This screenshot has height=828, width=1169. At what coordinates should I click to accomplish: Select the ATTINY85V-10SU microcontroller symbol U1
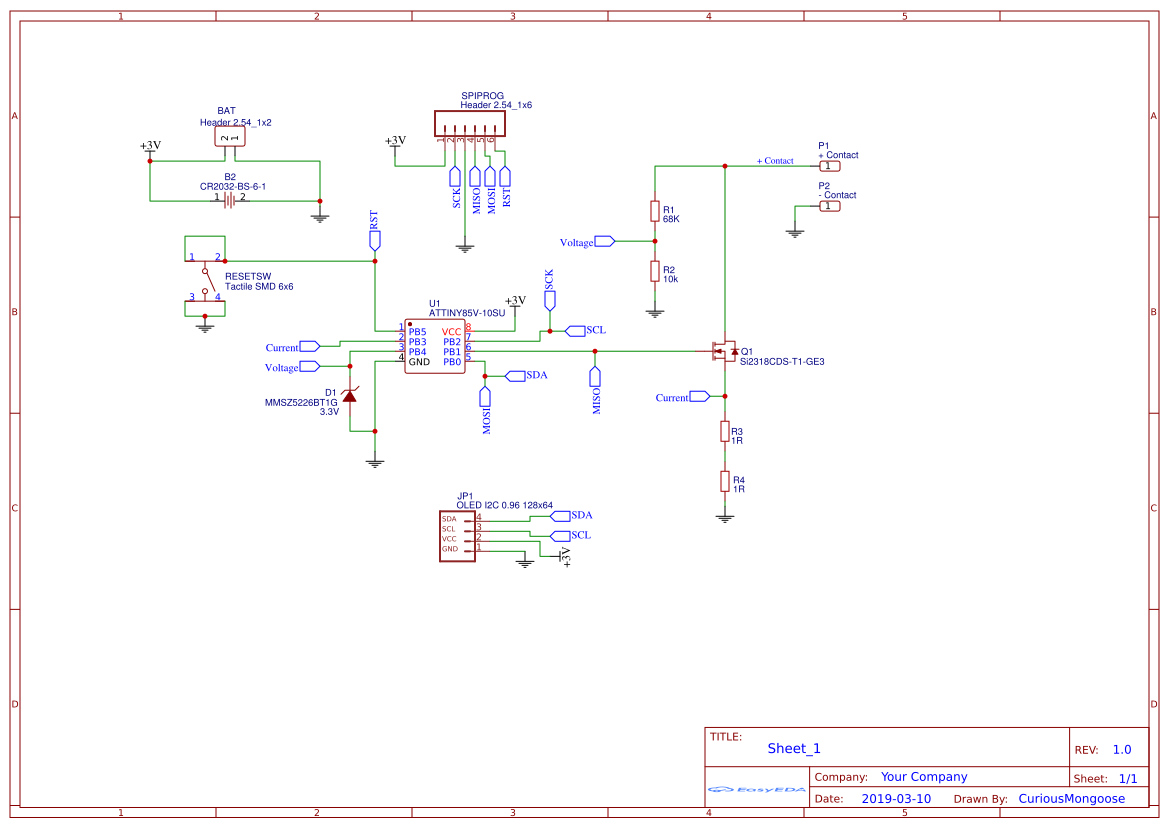pyautogui.click(x=435, y=345)
